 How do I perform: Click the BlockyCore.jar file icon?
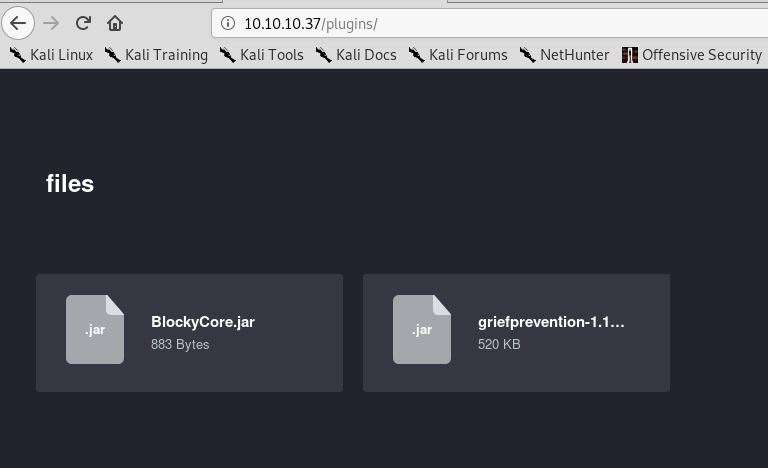tap(95, 330)
